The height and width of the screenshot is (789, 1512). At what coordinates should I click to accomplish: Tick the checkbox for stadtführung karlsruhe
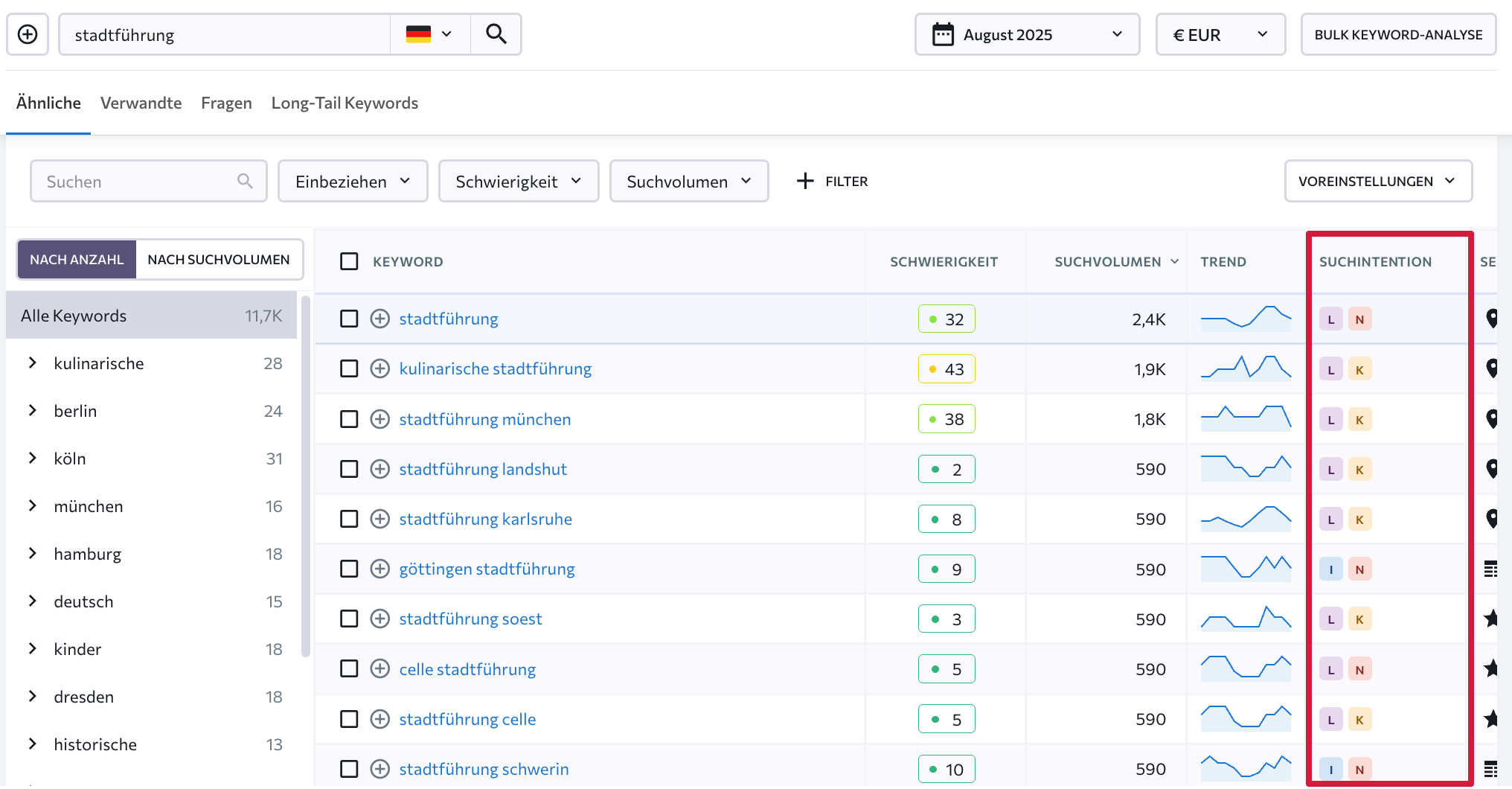(x=349, y=519)
